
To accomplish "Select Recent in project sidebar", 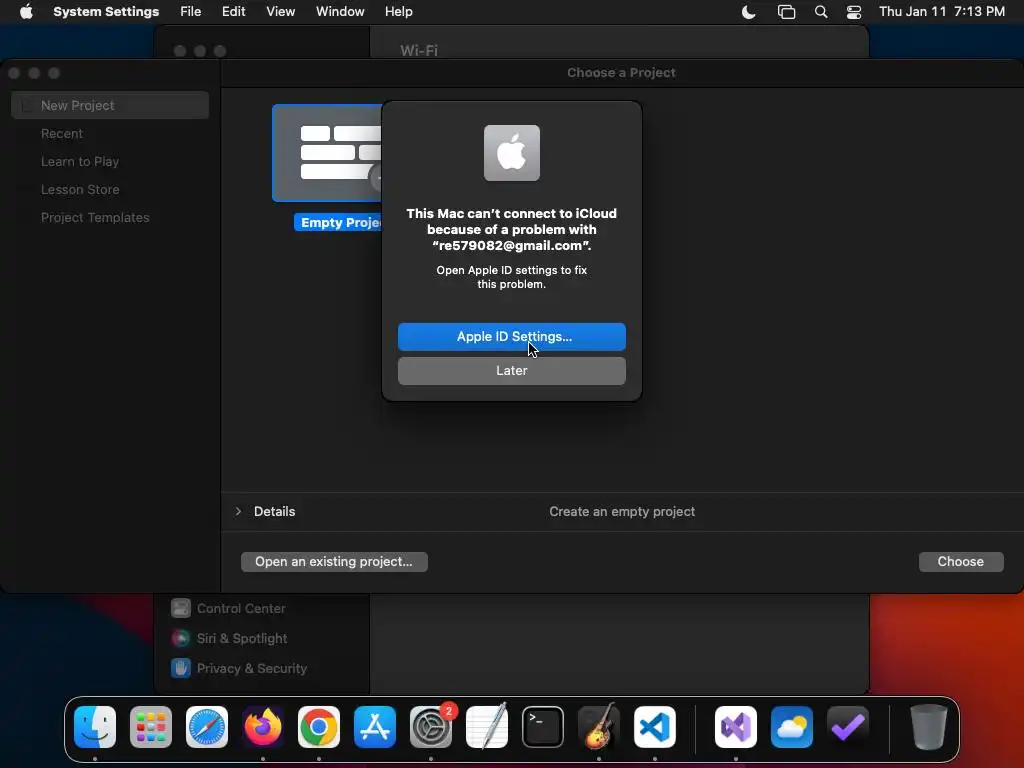I will click(x=62, y=133).
